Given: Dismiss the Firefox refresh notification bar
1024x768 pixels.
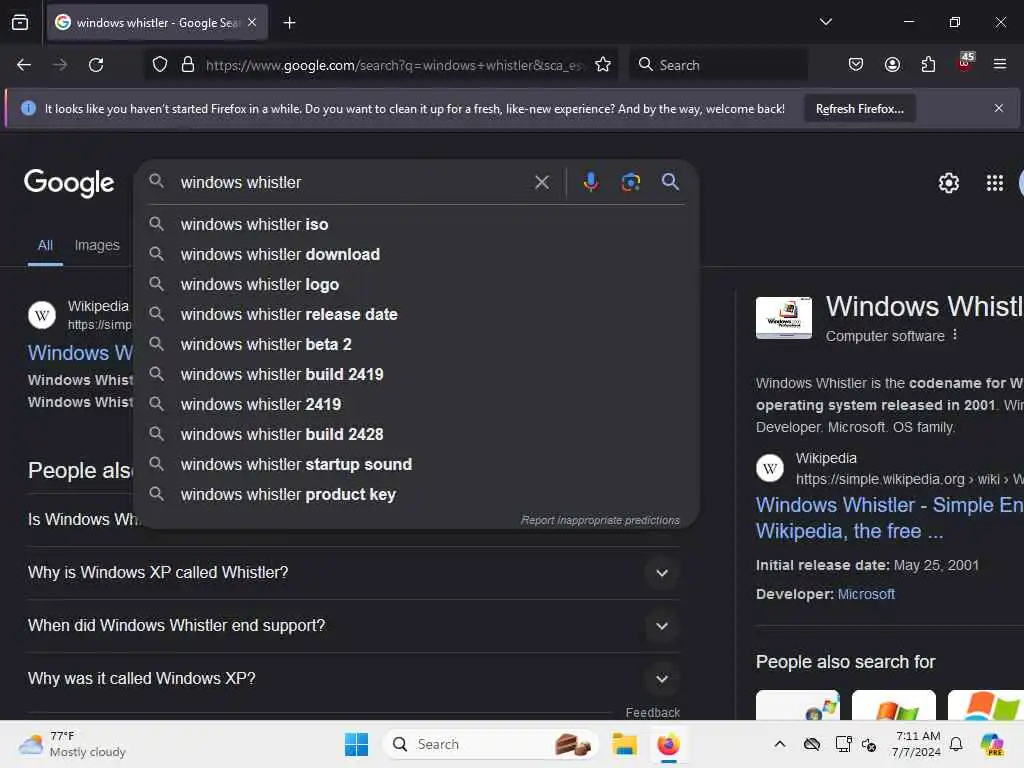Looking at the screenshot, I should 999,108.
